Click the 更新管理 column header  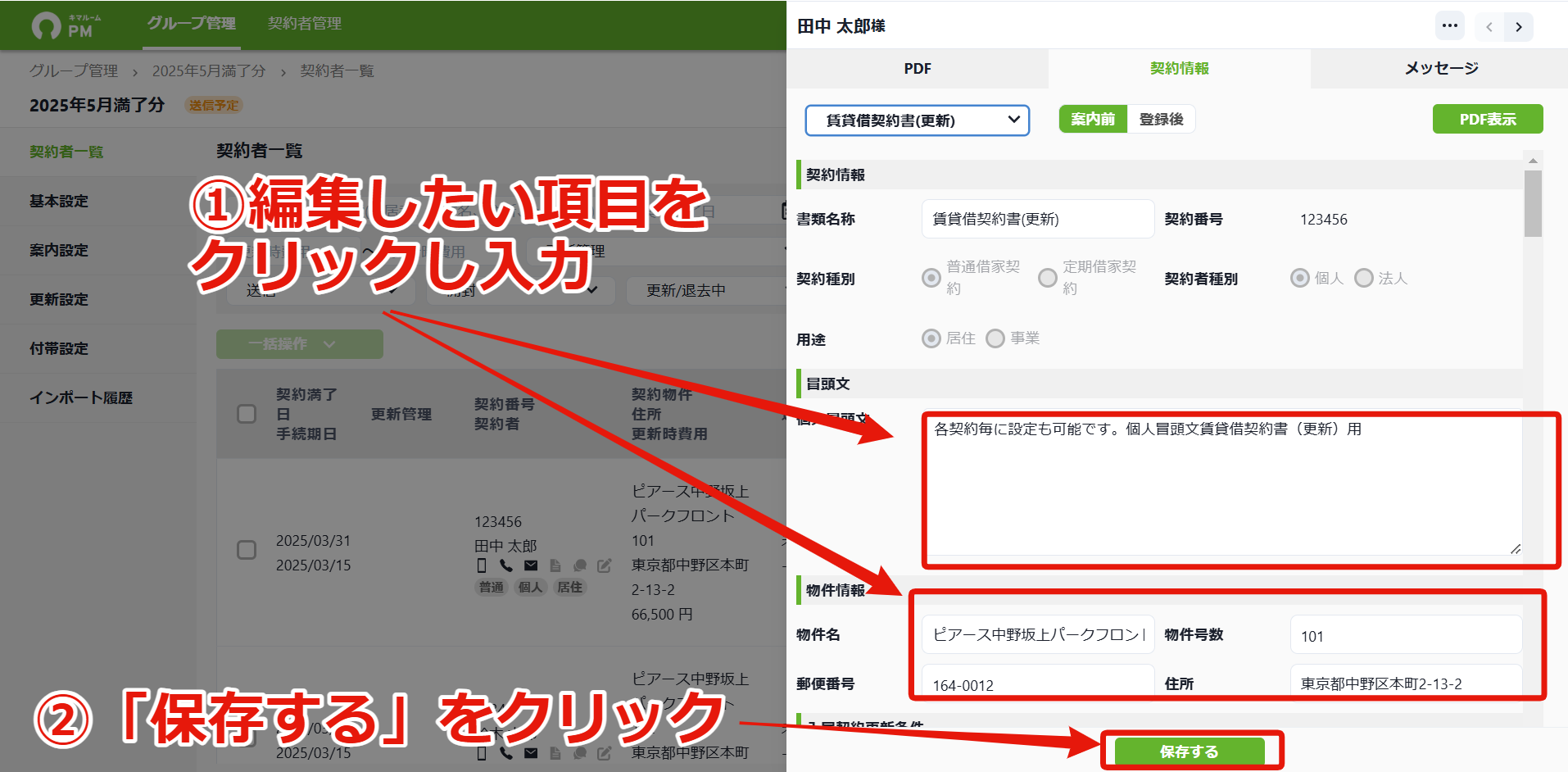point(401,415)
